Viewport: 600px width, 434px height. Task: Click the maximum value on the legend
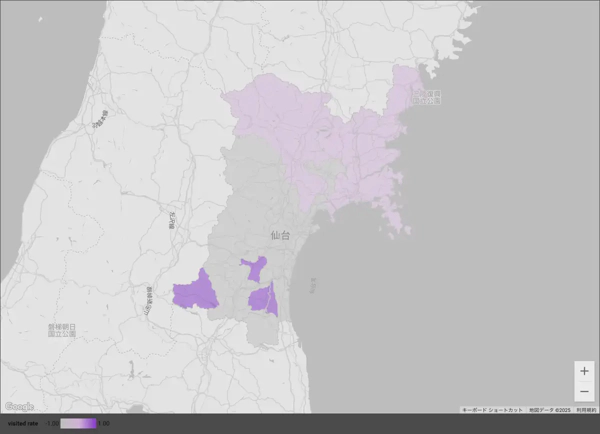coord(104,424)
